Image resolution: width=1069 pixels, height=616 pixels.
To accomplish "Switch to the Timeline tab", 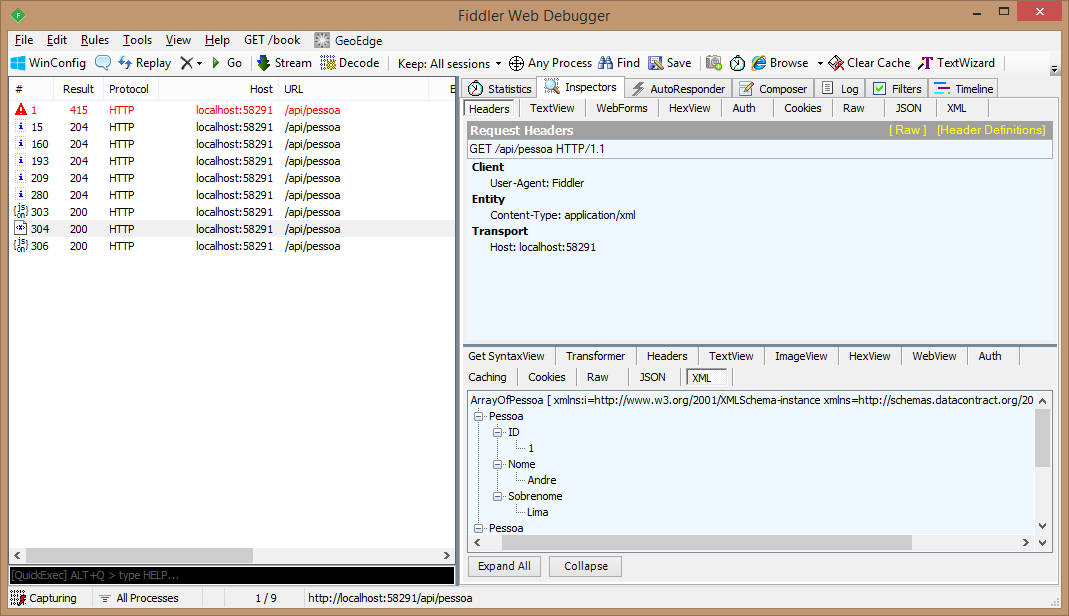I will tap(965, 89).
